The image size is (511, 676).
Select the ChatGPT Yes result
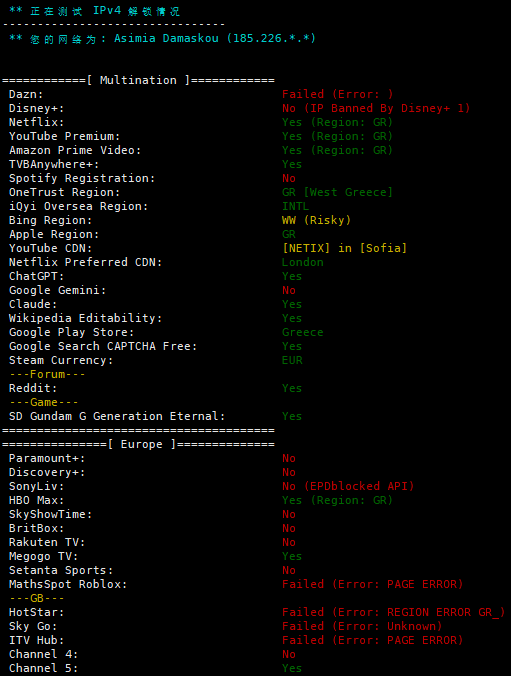click(x=292, y=276)
